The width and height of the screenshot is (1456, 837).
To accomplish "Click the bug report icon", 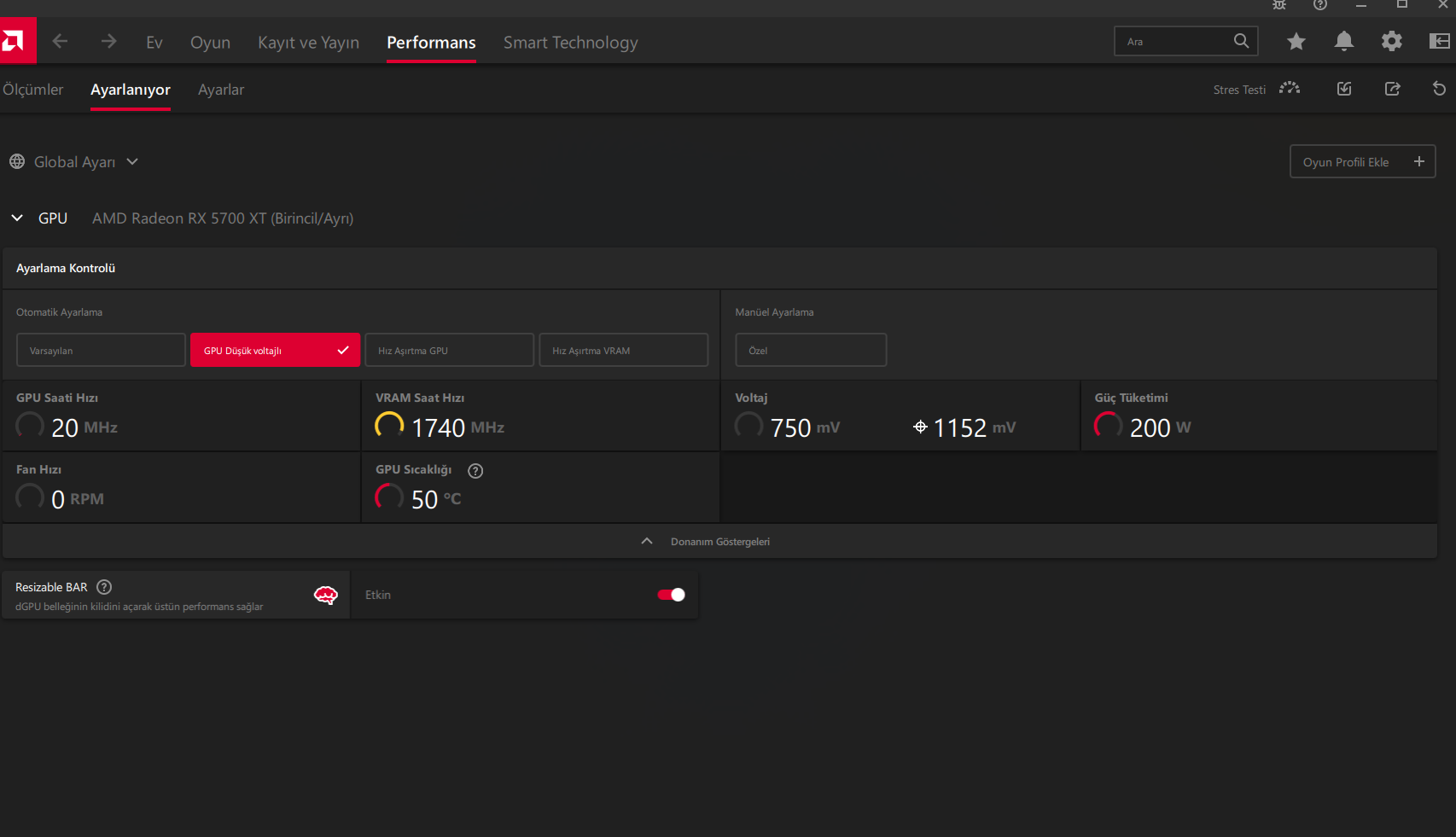I will [1279, 5].
